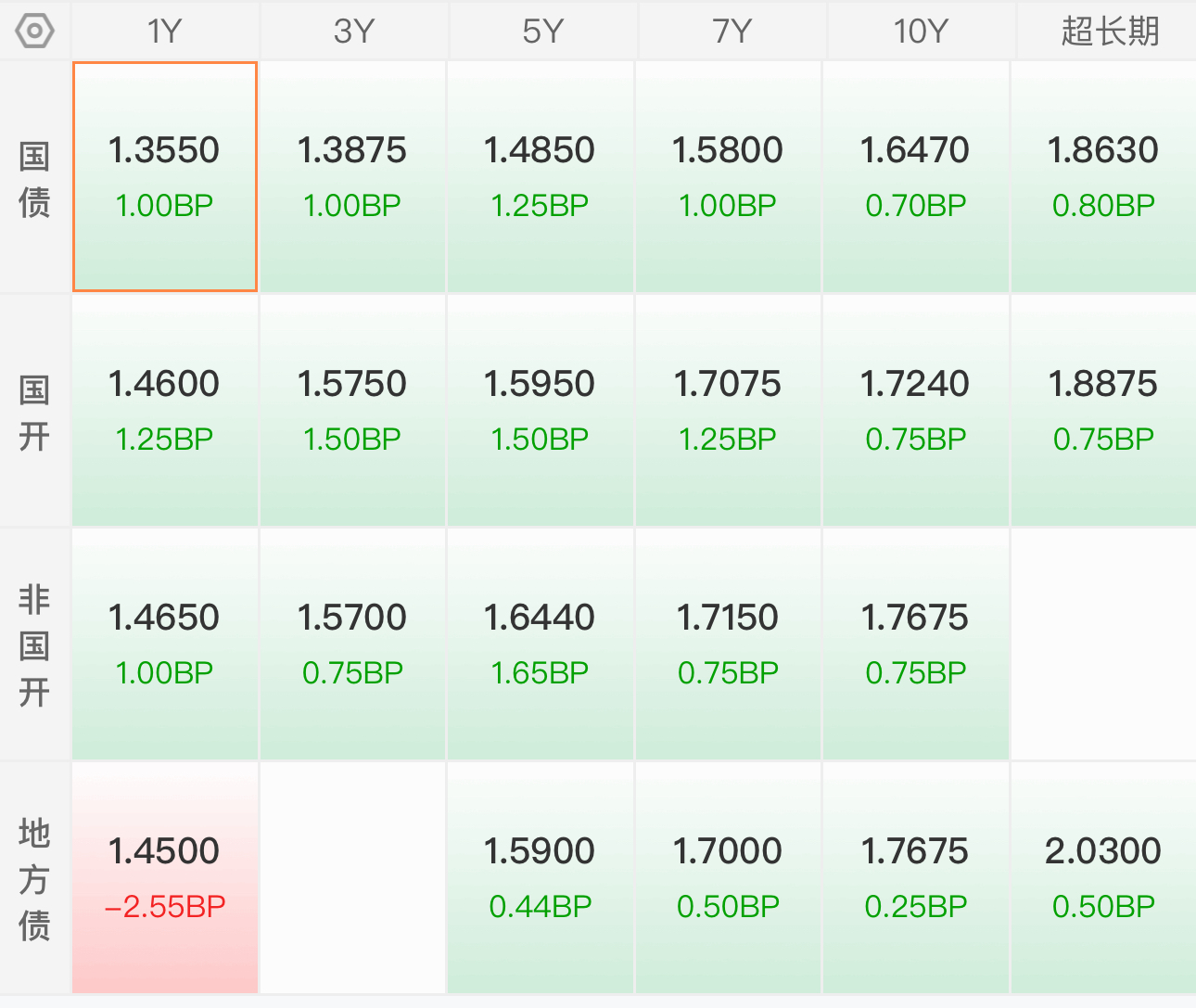1196x1008 pixels.
Task: Open the hexagon settings icon
Action: [34, 32]
